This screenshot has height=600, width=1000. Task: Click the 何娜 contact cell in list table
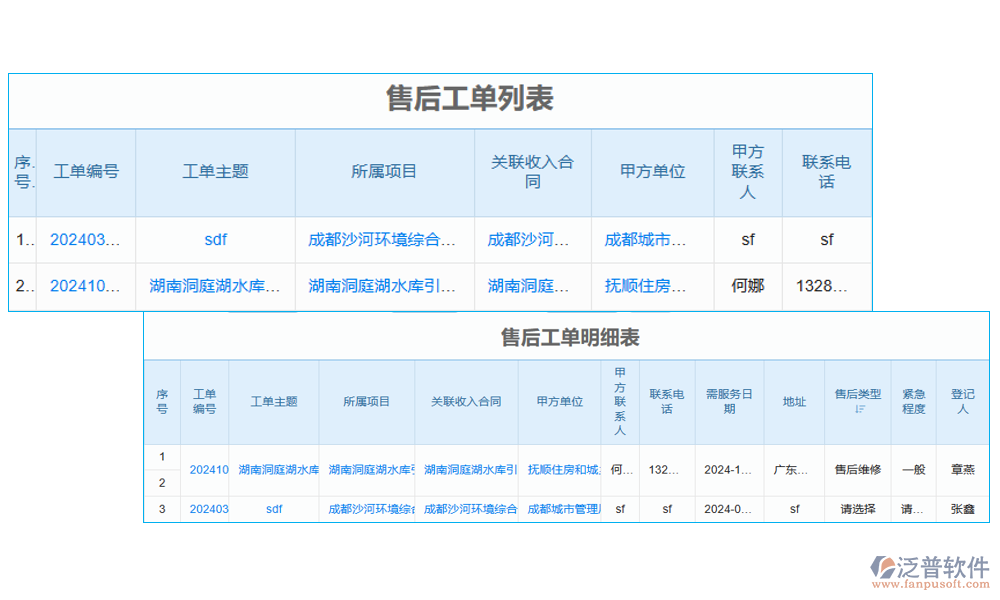pyautogui.click(x=747, y=286)
